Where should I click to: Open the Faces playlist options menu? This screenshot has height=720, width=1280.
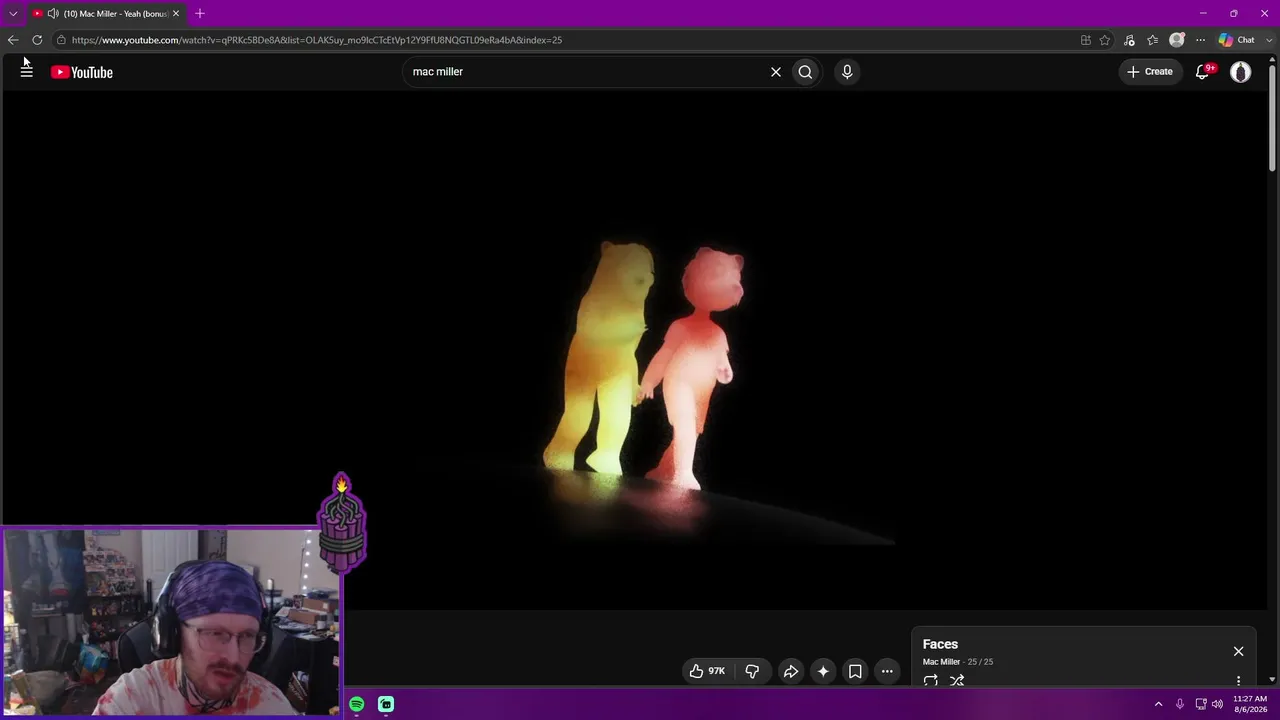pyautogui.click(x=1238, y=681)
